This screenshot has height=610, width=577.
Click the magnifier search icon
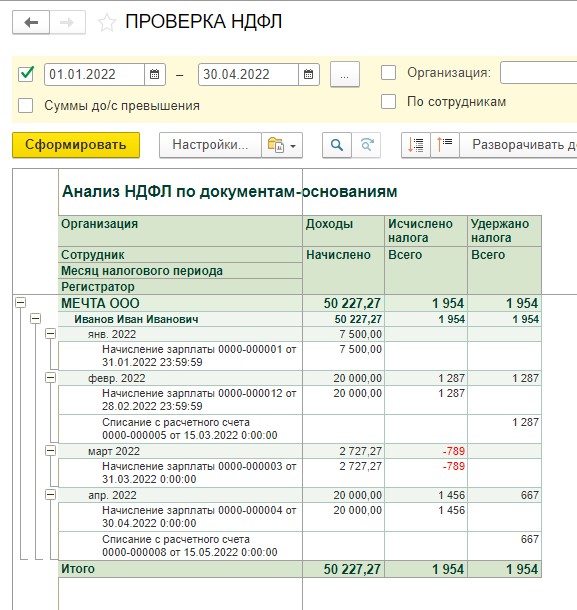pos(337,145)
